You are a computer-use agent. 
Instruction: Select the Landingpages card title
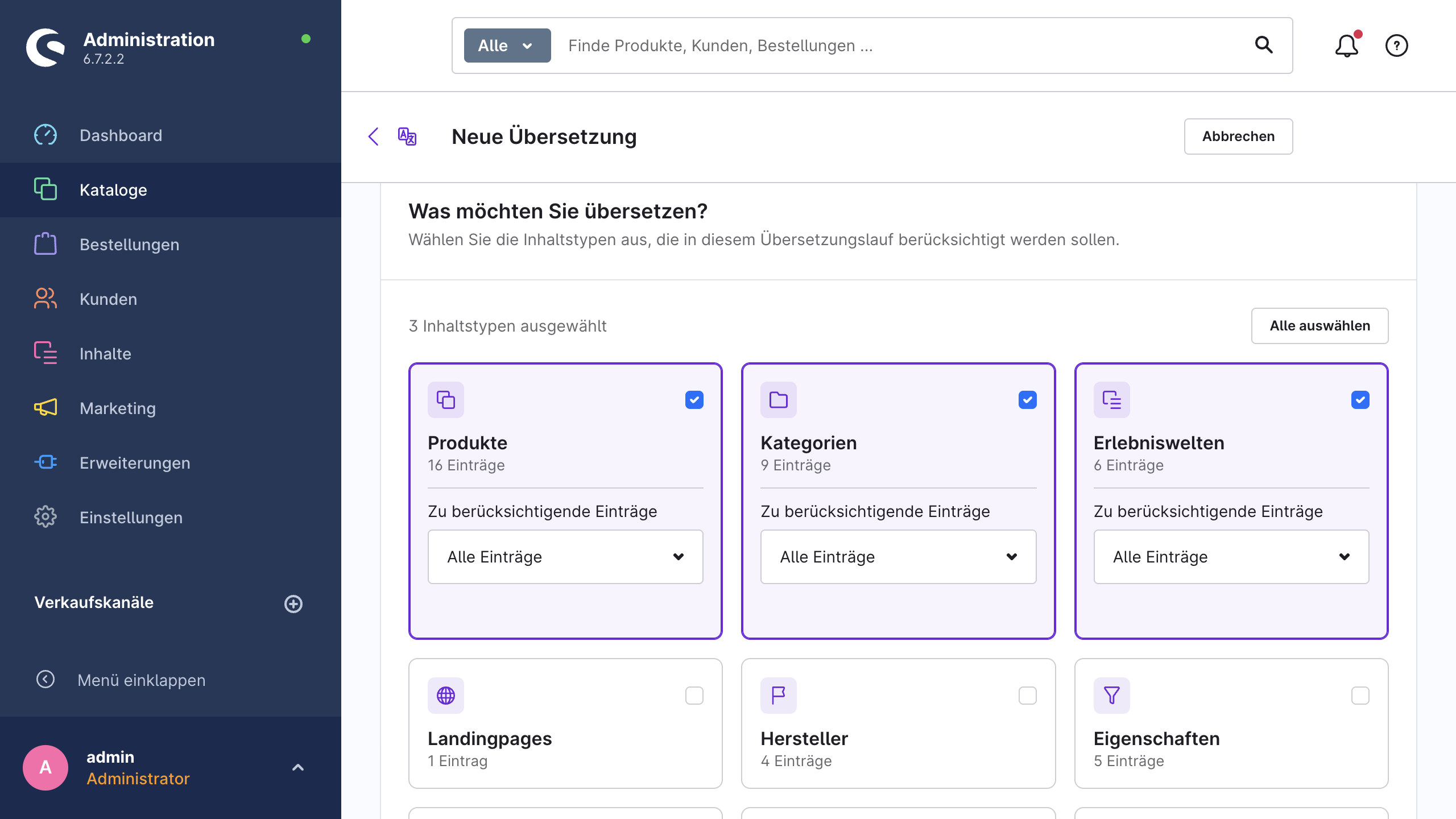490,738
